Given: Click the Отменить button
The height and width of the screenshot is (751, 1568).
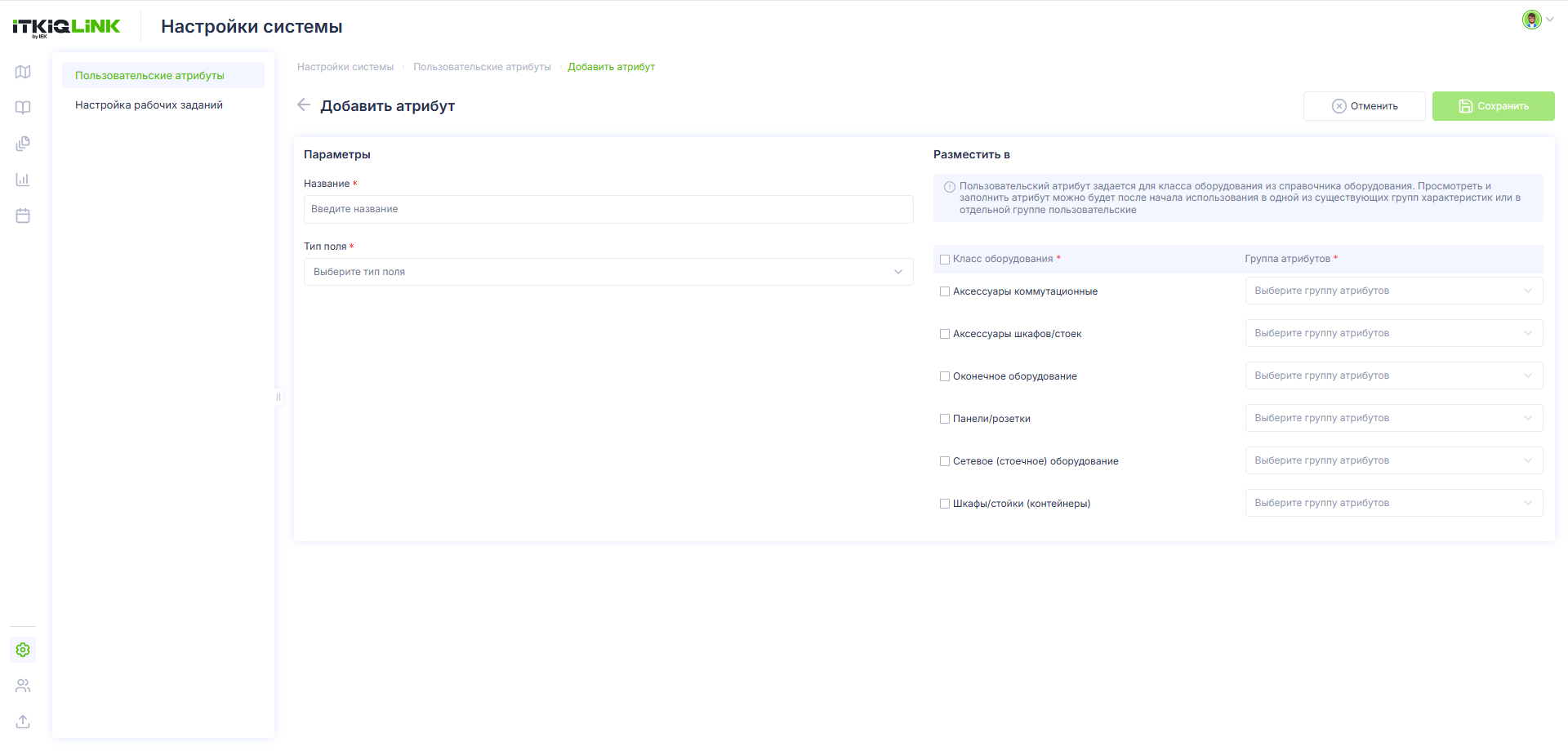Looking at the screenshot, I should [1365, 106].
